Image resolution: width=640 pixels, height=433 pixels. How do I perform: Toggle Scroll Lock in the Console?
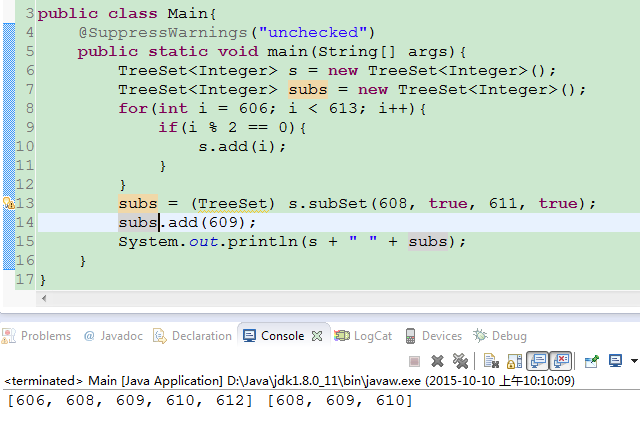[514, 361]
